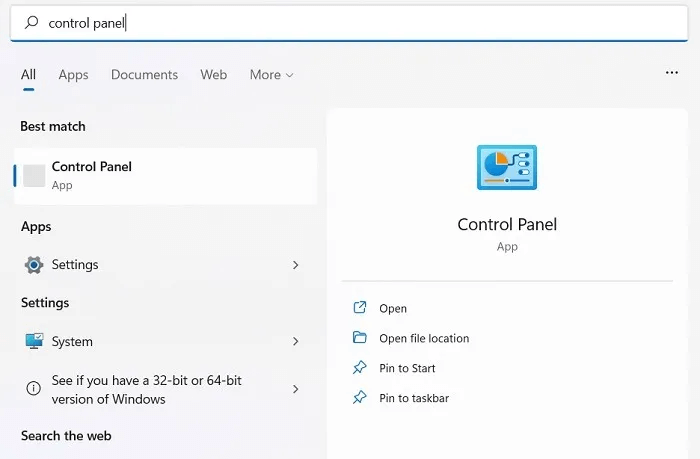Screen dimensions: 700x459
Task: Click the Pin to taskbar pin icon
Action: (360, 398)
